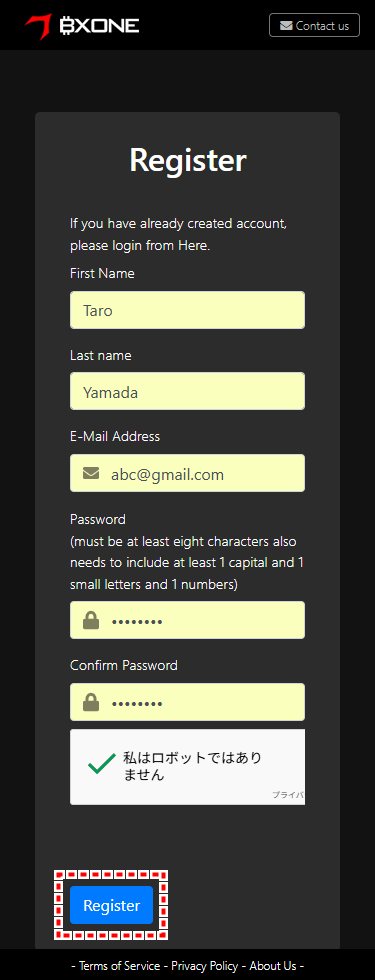Click the envelope icon in Contact us
375x980 pixels.
point(286,26)
